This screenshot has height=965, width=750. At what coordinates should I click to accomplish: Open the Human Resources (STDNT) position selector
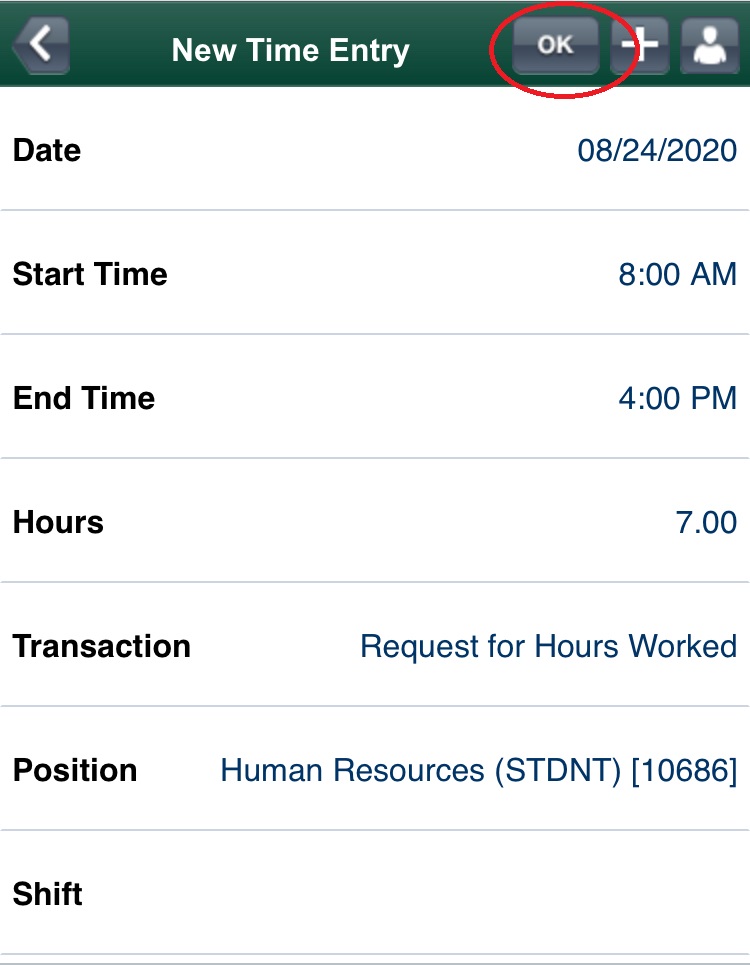[x=478, y=771]
